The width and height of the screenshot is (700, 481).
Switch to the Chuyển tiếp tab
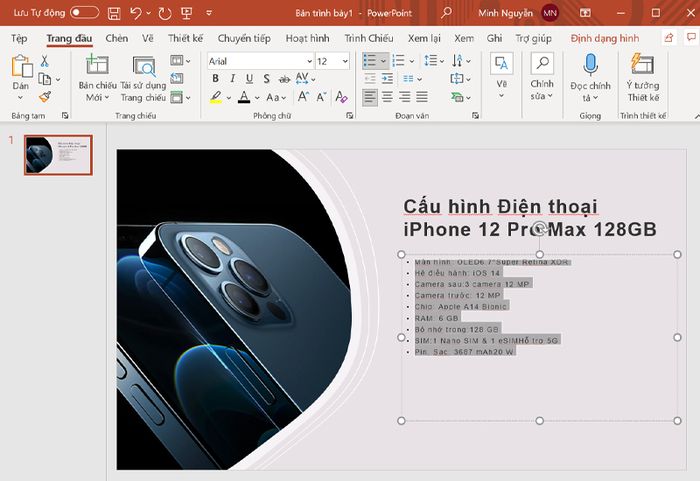(x=244, y=38)
